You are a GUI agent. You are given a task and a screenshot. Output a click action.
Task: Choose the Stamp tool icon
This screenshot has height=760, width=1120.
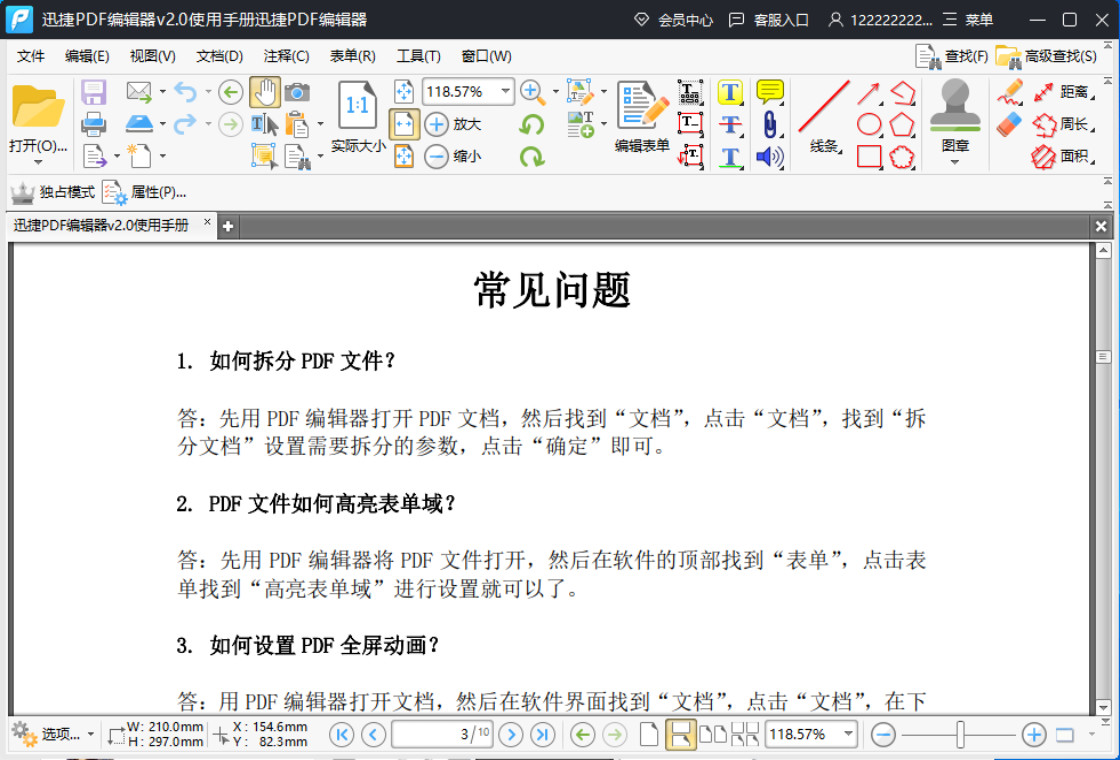tap(955, 105)
